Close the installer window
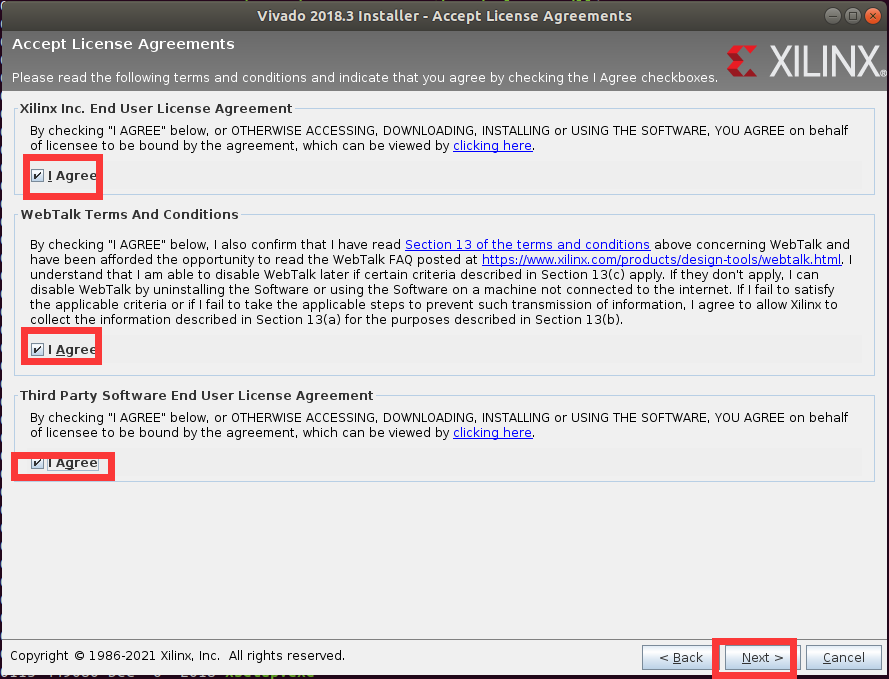This screenshot has width=889, height=679. (873, 16)
